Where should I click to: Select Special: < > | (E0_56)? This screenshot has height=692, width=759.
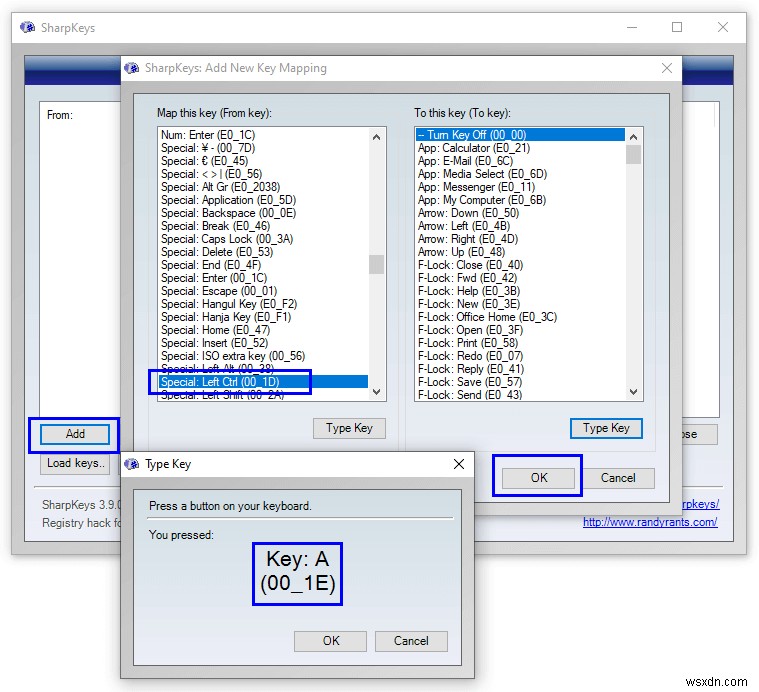263,174
